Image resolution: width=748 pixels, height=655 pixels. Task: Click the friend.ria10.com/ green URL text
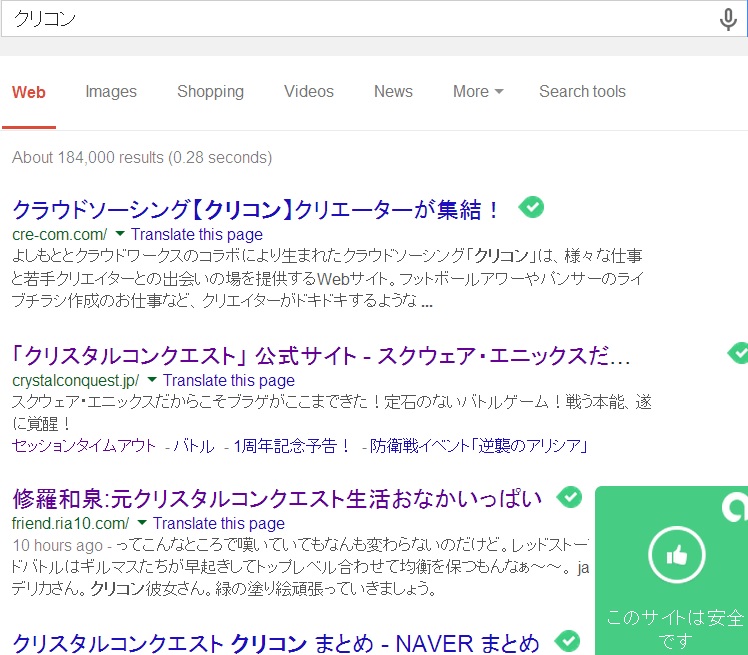(x=70, y=524)
